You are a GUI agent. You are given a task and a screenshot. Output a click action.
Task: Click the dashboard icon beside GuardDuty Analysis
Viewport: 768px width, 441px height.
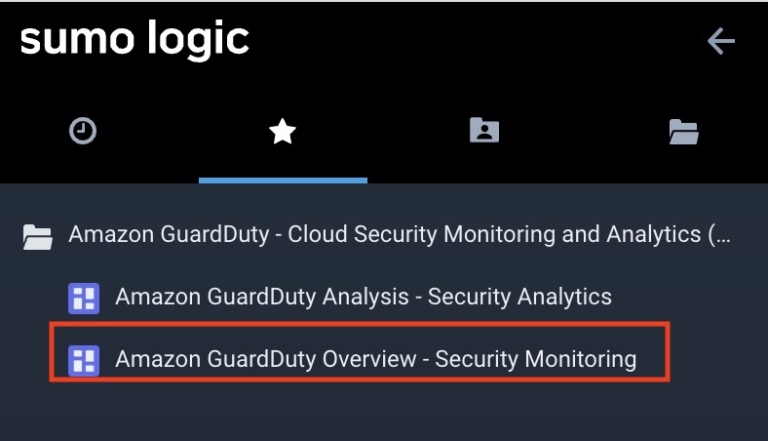[x=82, y=297]
